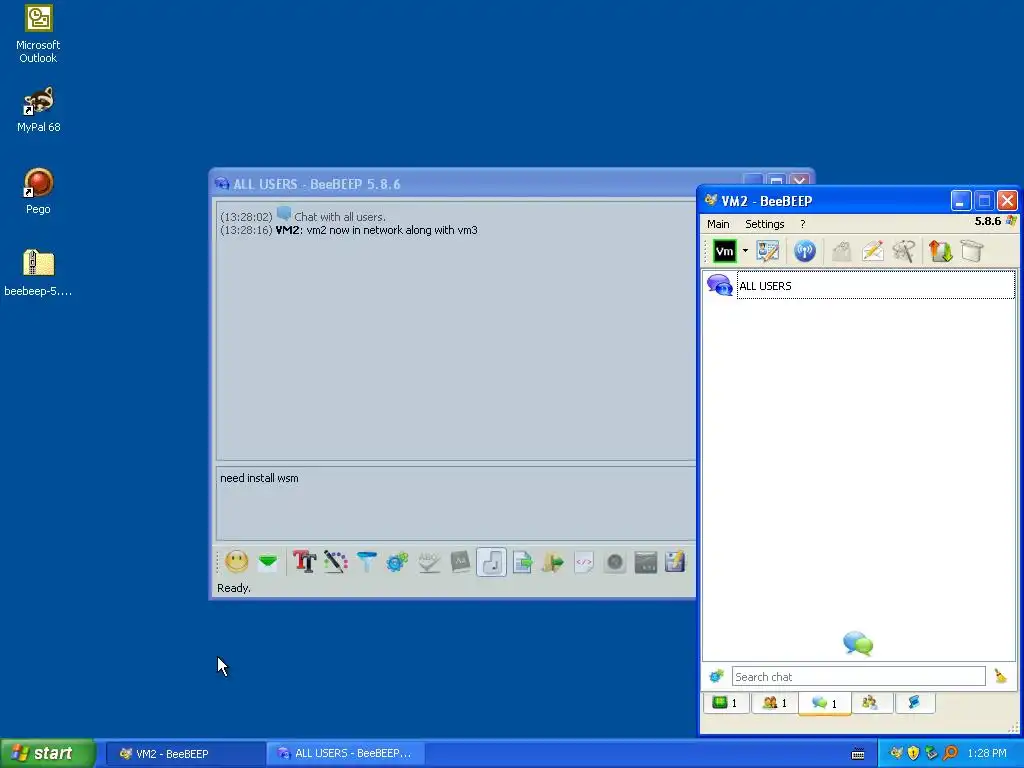Click the ABC spell checking icon
Image resolution: width=1024 pixels, height=768 pixels.
click(x=429, y=562)
